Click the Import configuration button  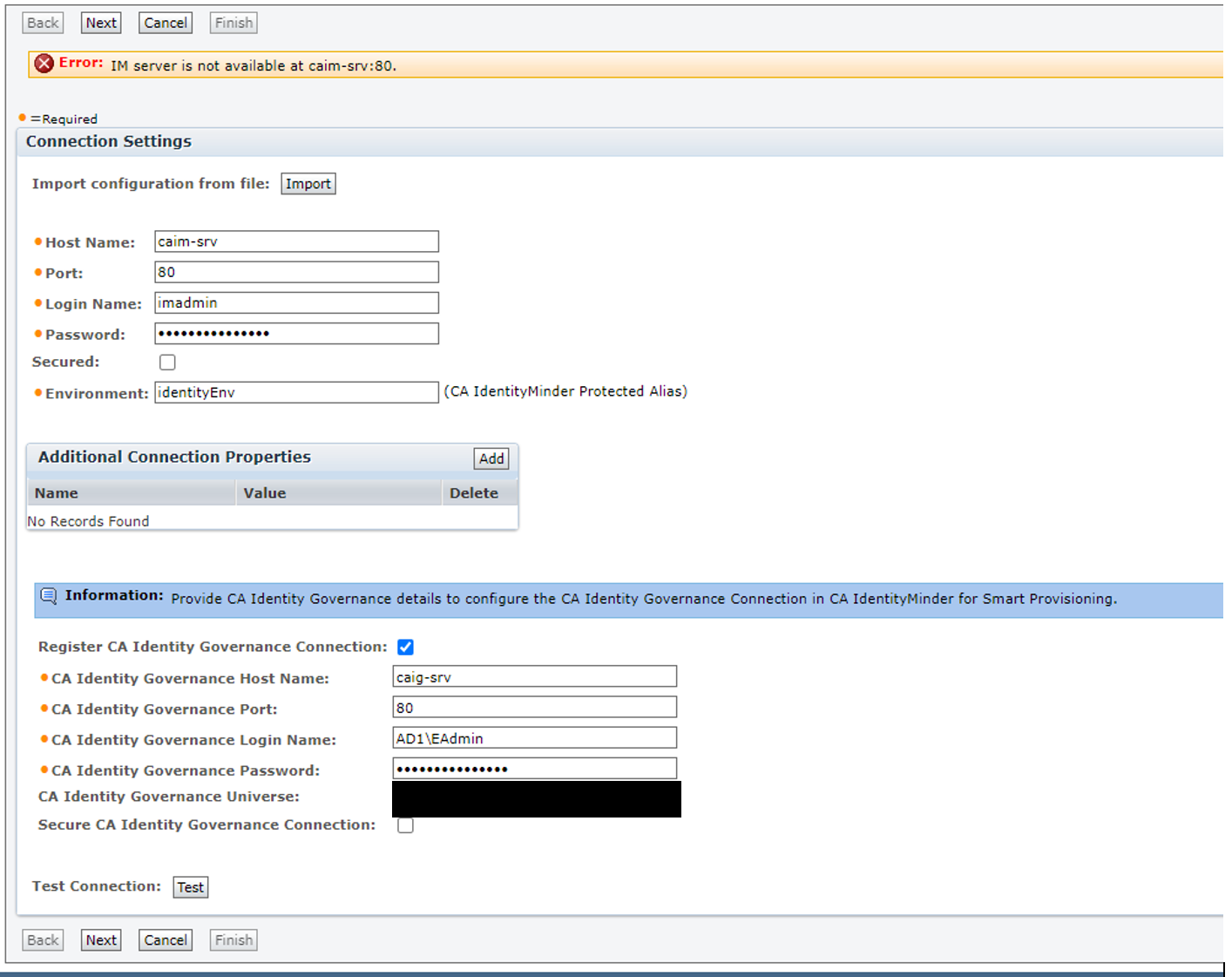coord(308,184)
